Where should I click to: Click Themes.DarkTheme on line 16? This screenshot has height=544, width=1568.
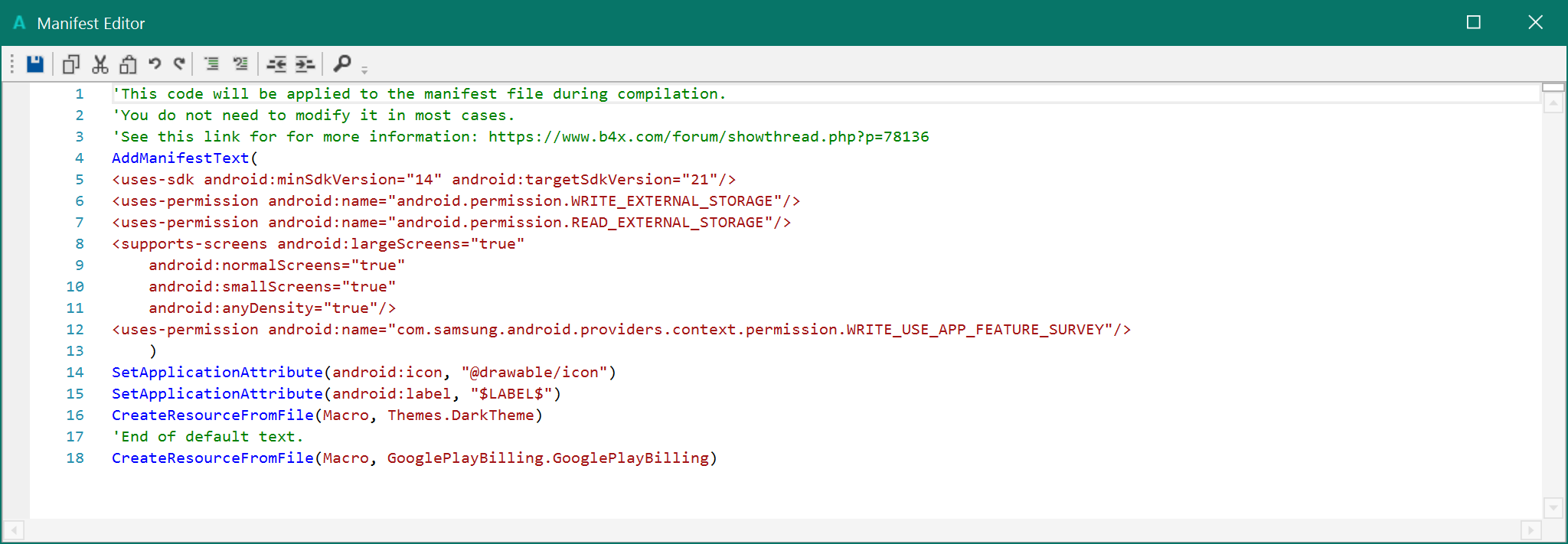click(461, 415)
